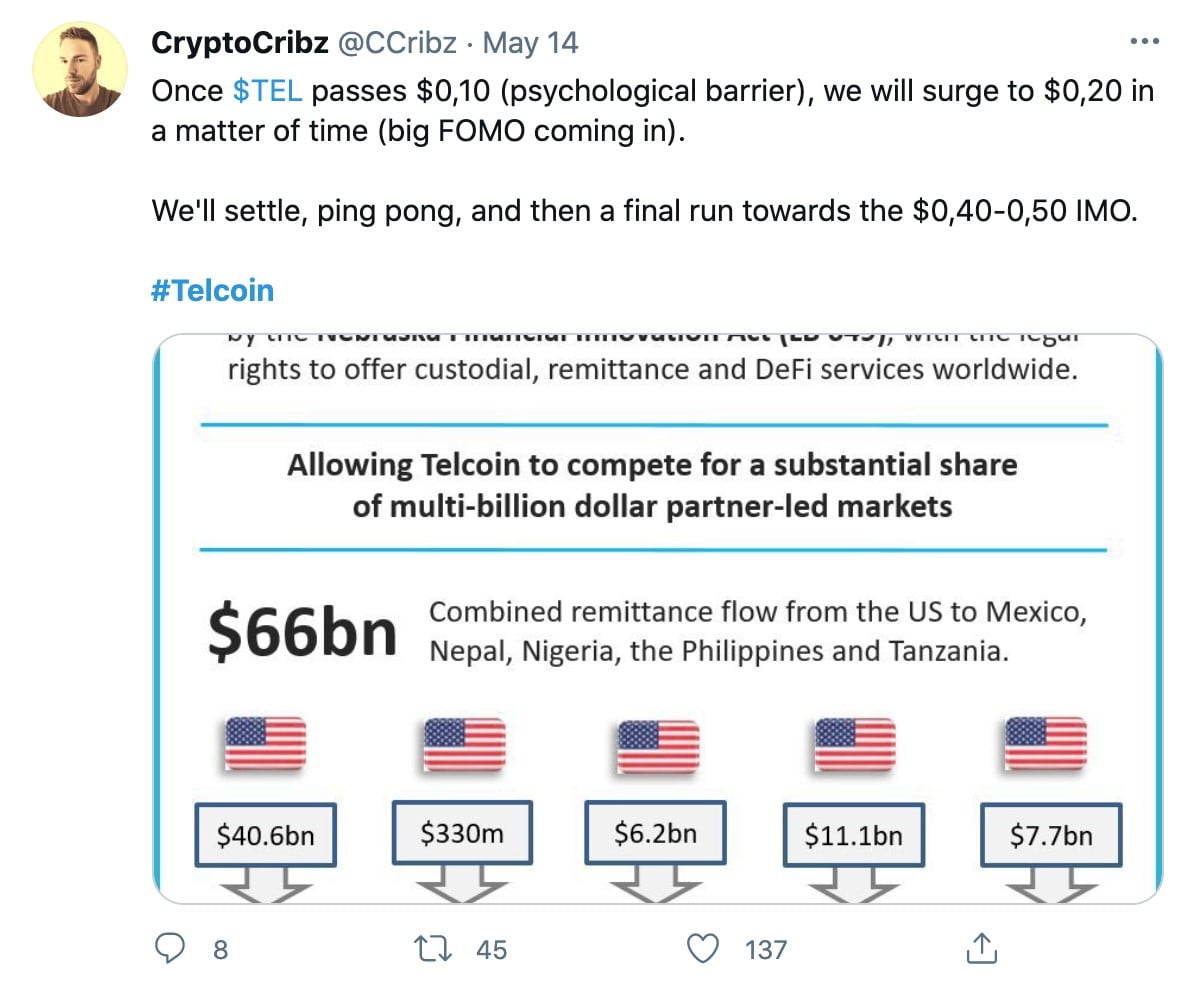
Task: Open the @CCribz handle
Action: pos(396,43)
